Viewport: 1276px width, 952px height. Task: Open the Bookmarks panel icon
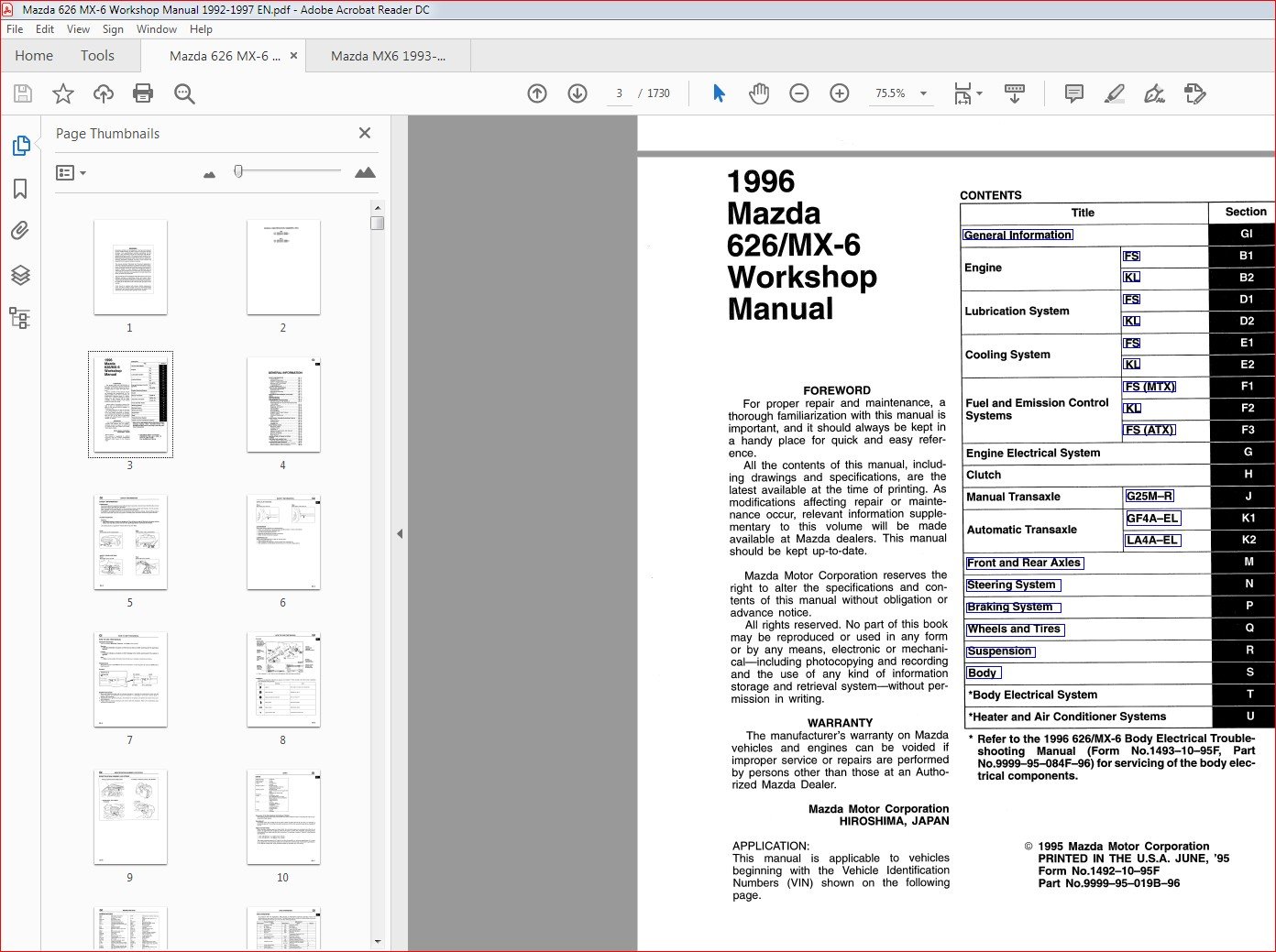pos(20,189)
